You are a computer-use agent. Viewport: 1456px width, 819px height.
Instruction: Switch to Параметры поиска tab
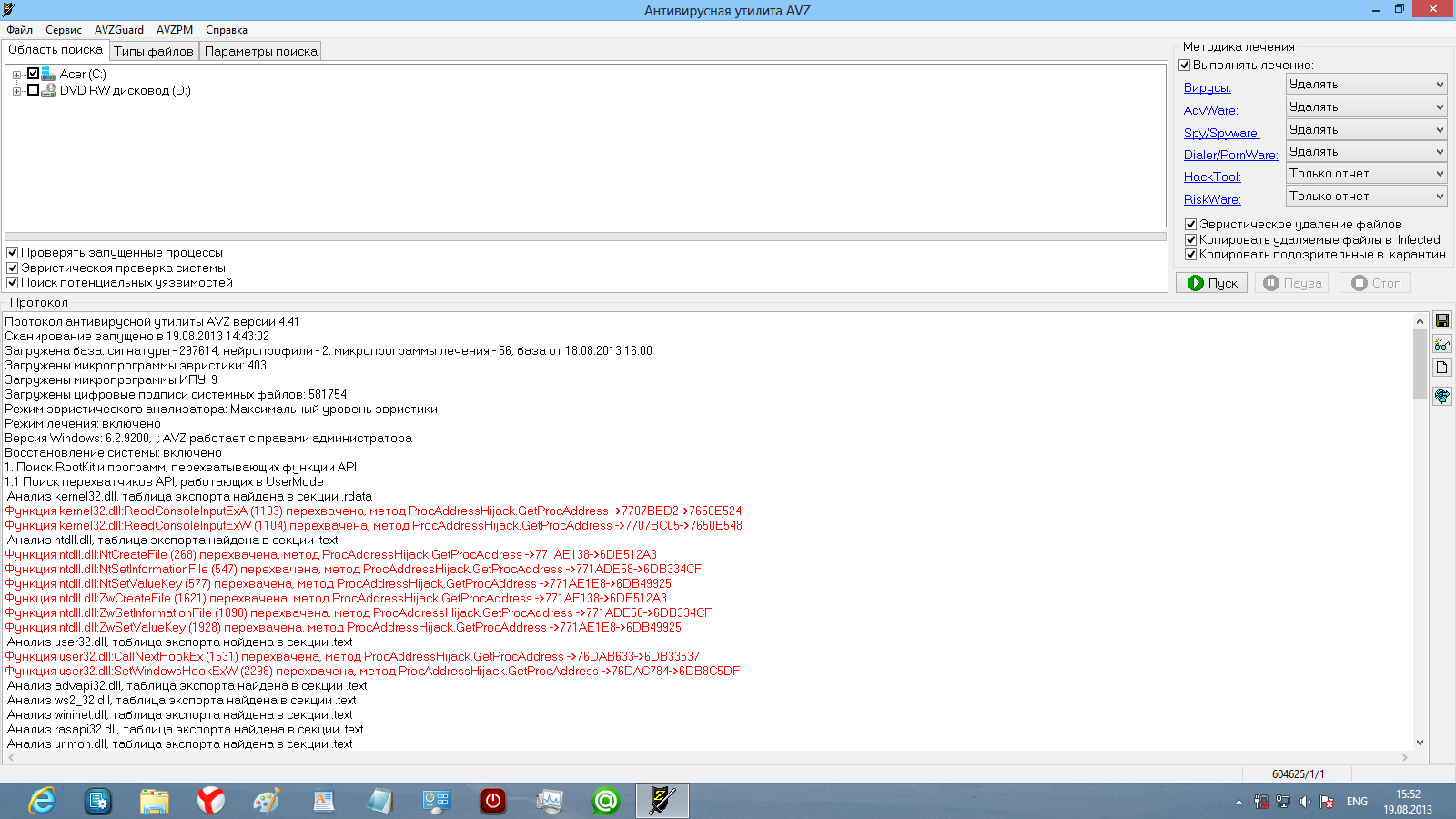pos(261,51)
